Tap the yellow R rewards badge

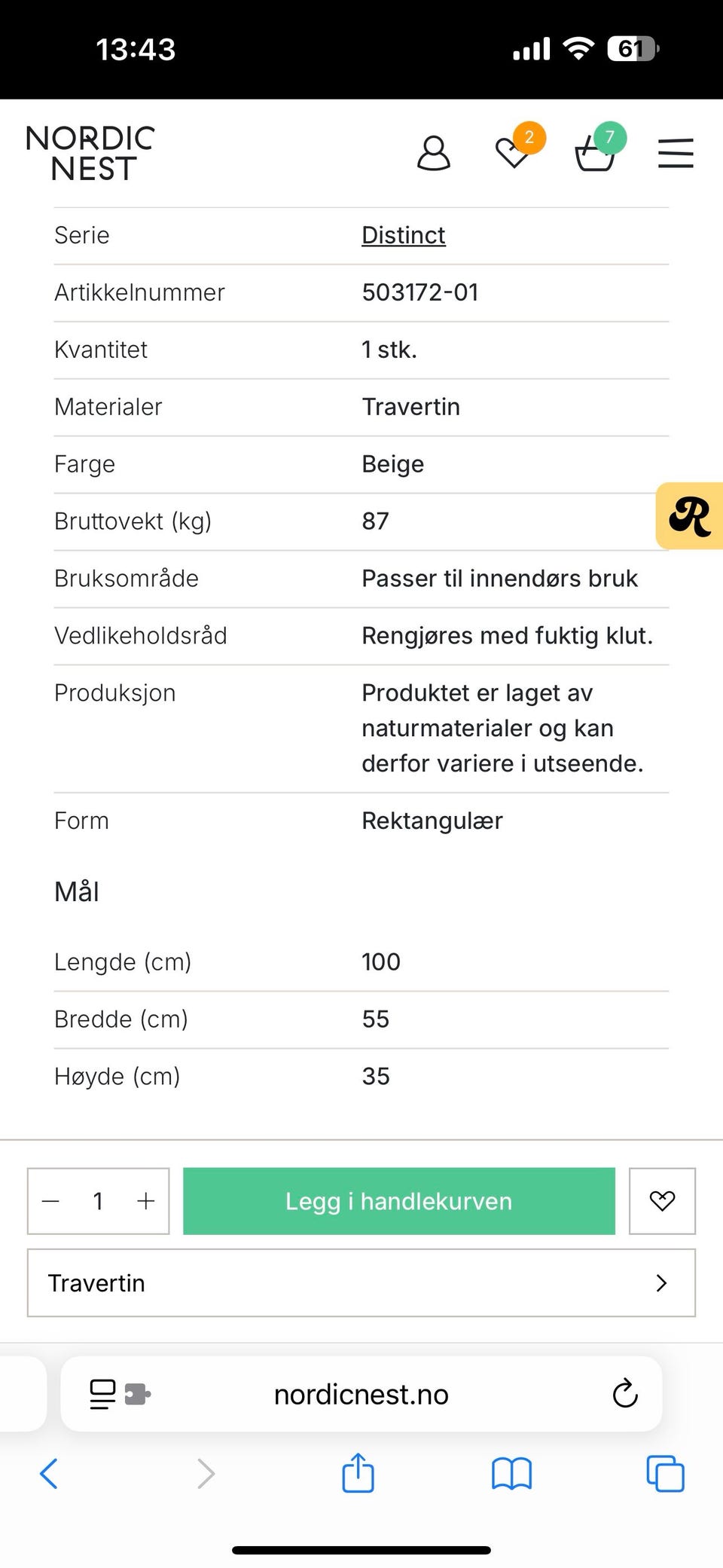[x=690, y=517]
